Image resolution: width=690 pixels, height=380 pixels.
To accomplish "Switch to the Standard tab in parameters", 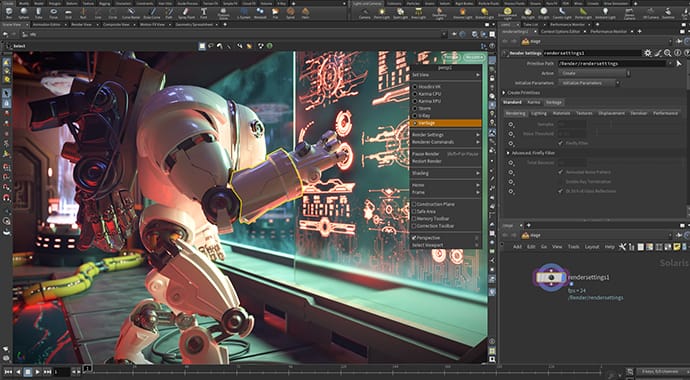I will click(512, 102).
